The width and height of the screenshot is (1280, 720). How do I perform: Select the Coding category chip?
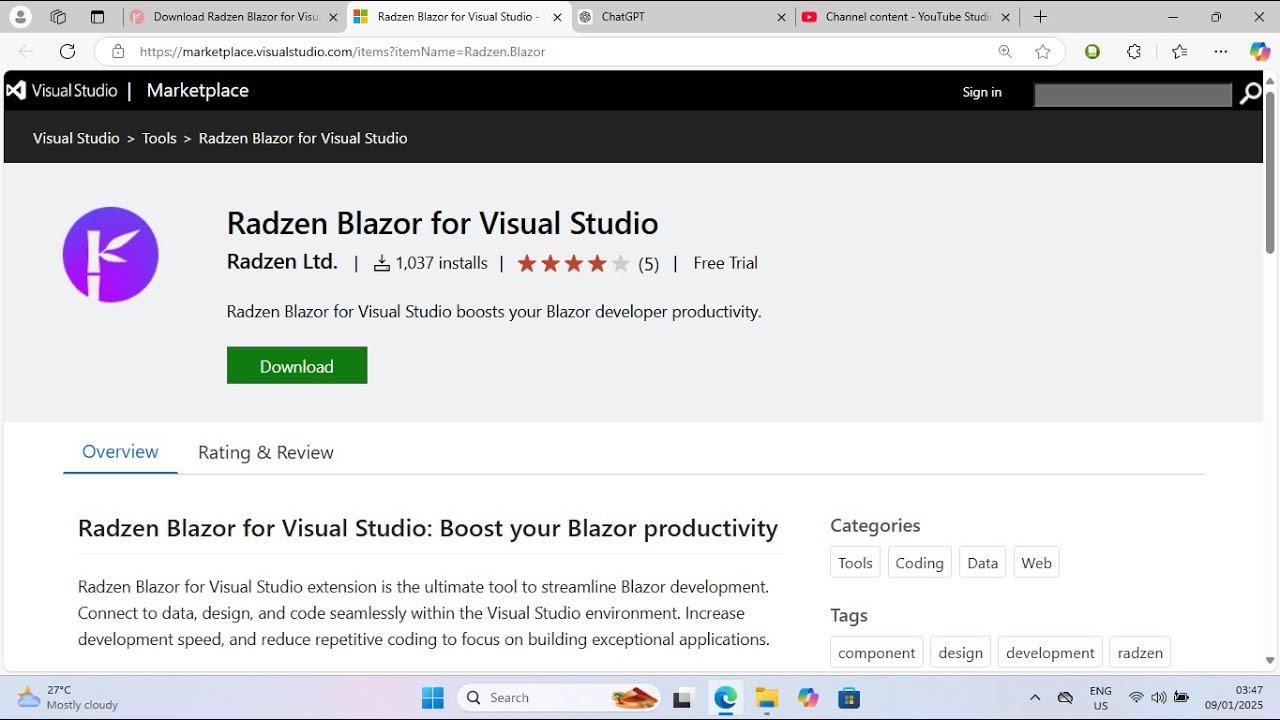click(920, 563)
